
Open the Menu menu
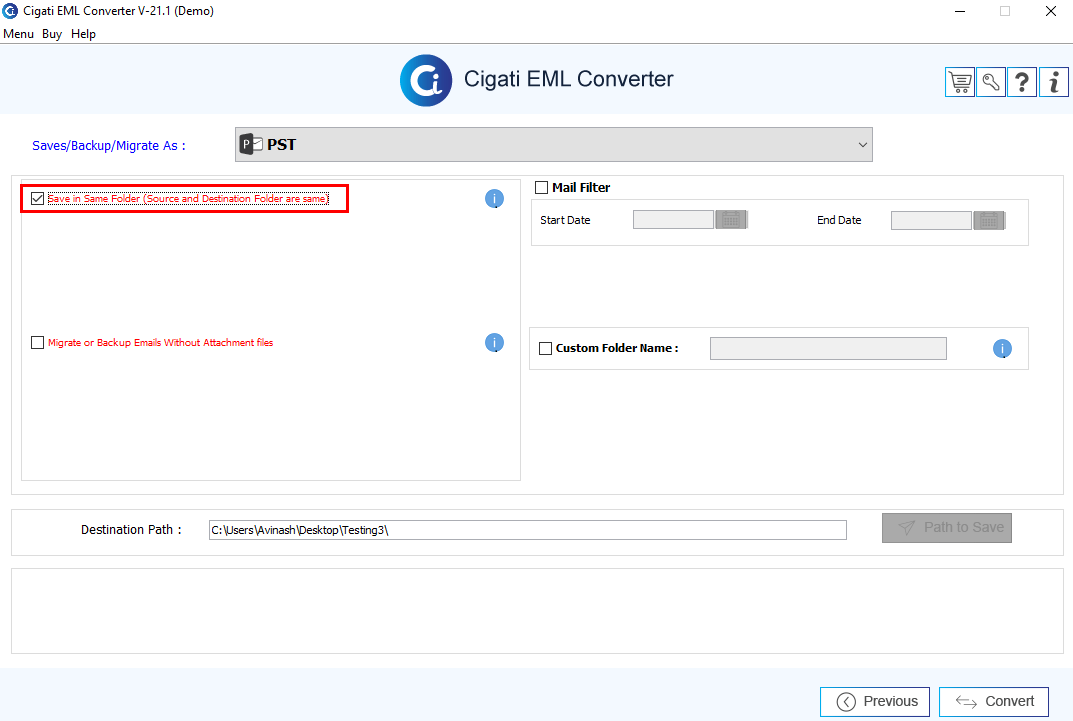(x=18, y=34)
